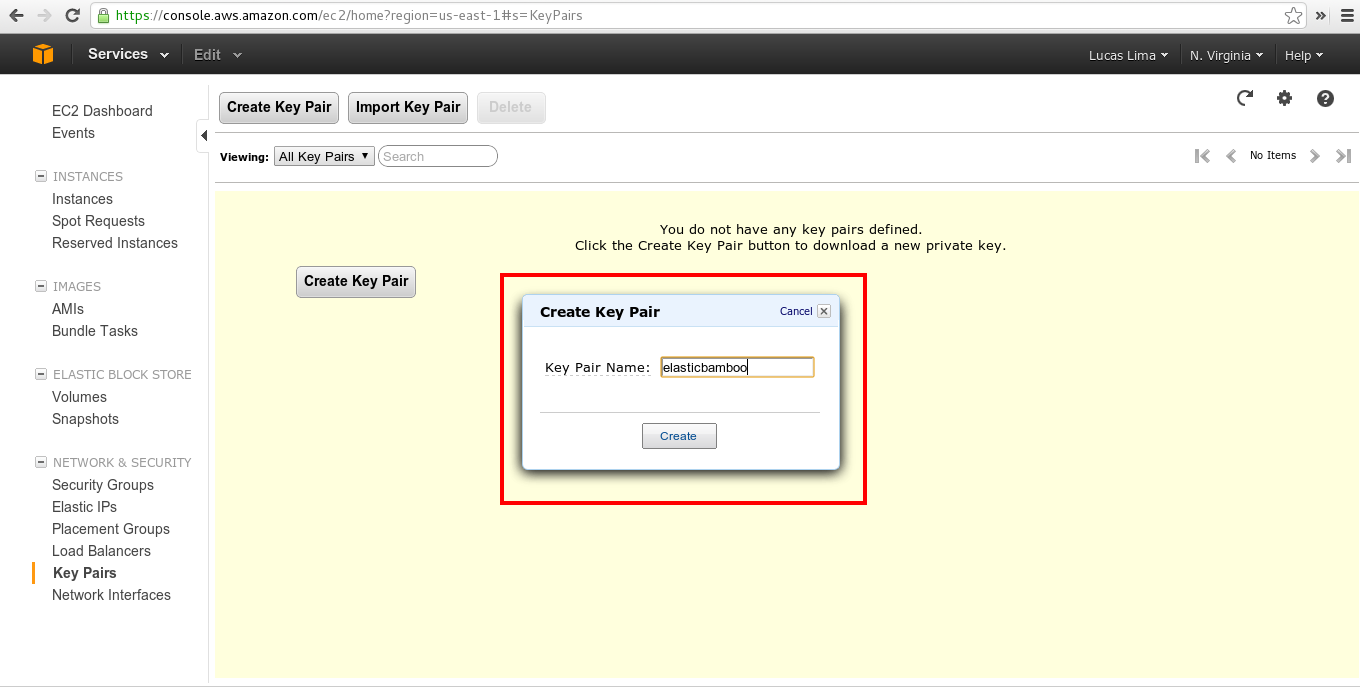Collapse the left navigation pane arrow
Viewport: 1360px width, 690px height.
(203, 135)
